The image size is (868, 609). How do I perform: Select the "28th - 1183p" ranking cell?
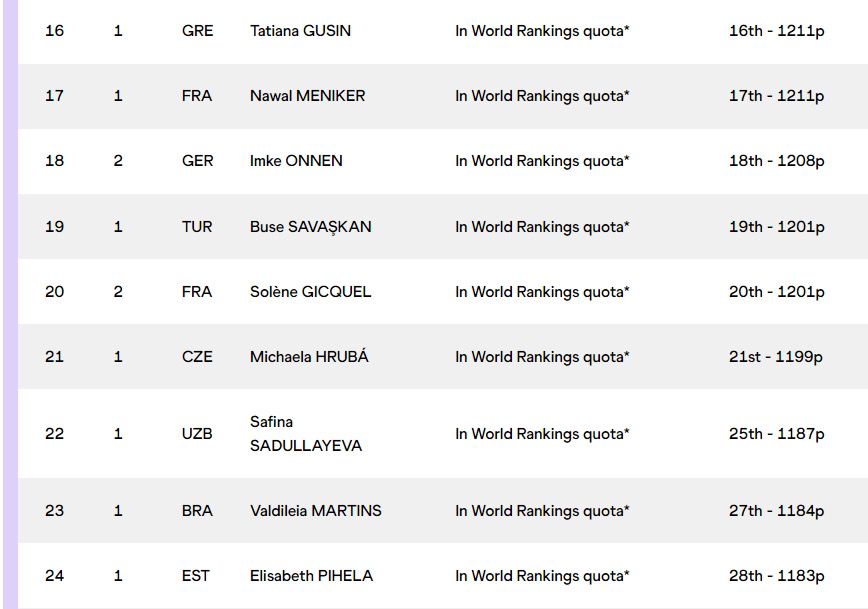tap(776, 576)
